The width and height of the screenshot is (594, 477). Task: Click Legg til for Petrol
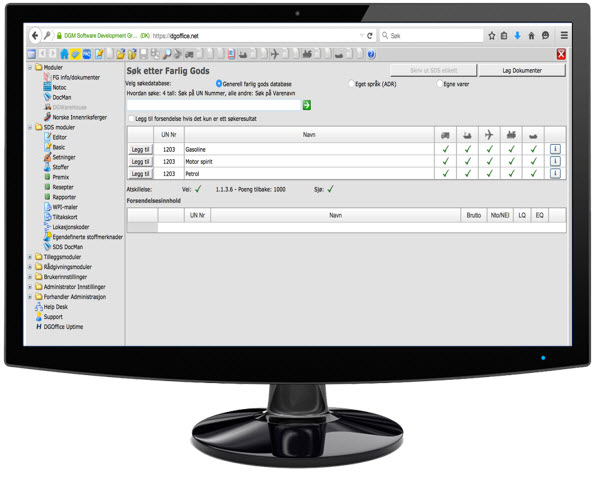(x=141, y=174)
